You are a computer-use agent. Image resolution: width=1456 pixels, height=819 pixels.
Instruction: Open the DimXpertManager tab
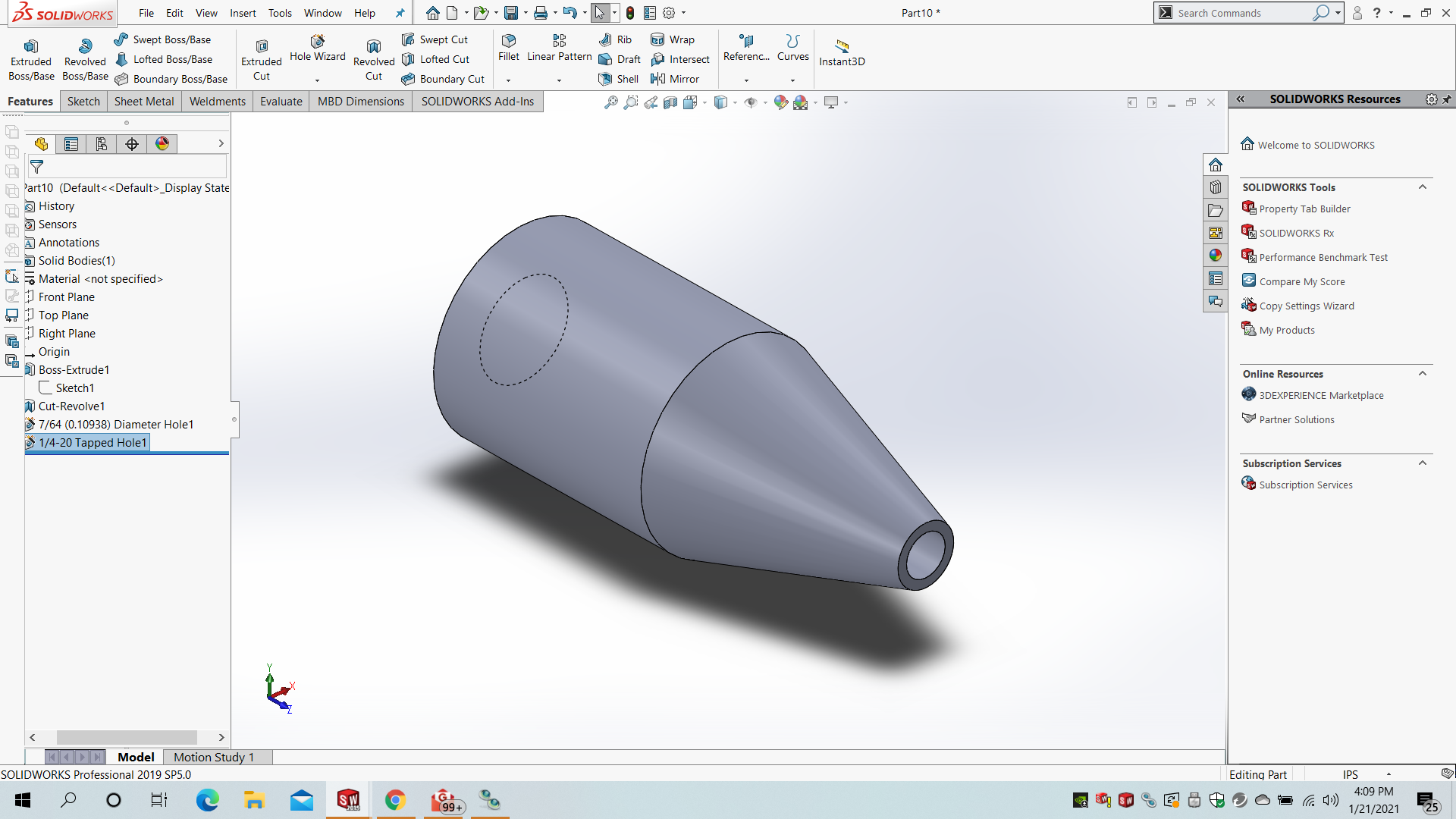[132, 144]
